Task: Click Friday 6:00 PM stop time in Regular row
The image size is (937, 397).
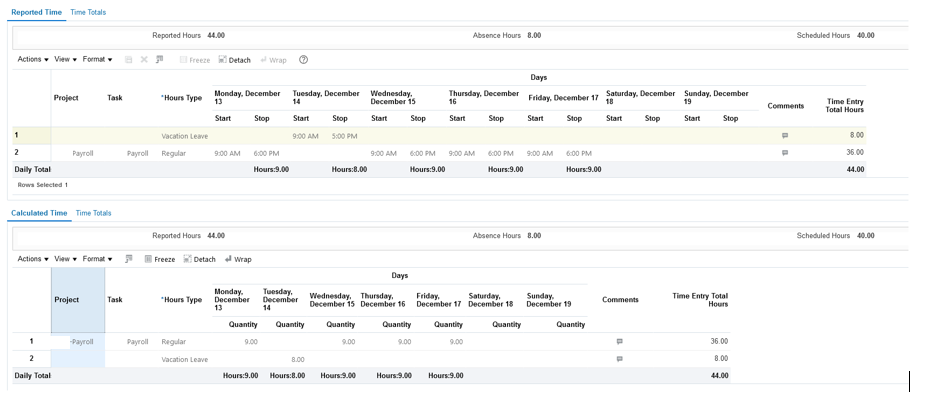Action: (579, 154)
